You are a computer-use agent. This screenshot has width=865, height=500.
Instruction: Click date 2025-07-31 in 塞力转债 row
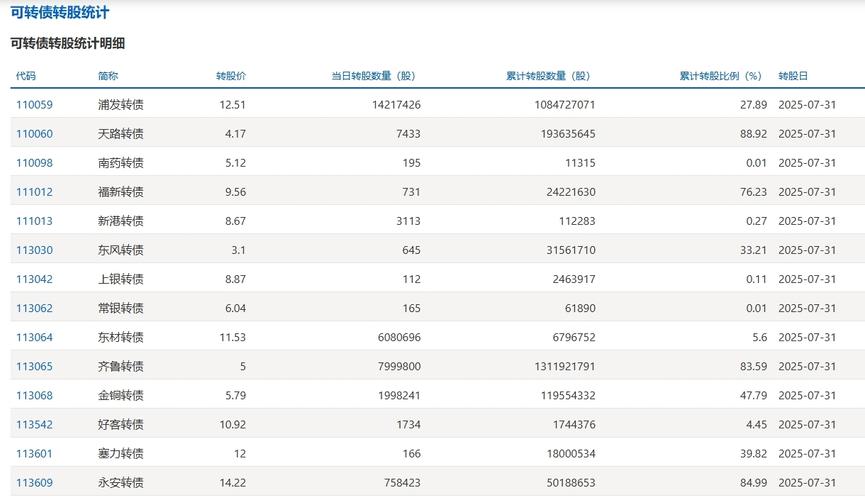807,454
